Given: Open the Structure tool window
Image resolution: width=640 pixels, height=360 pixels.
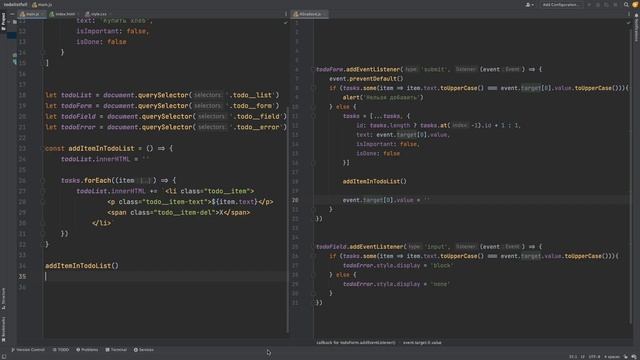Looking at the screenshot, I should coord(4,298).
